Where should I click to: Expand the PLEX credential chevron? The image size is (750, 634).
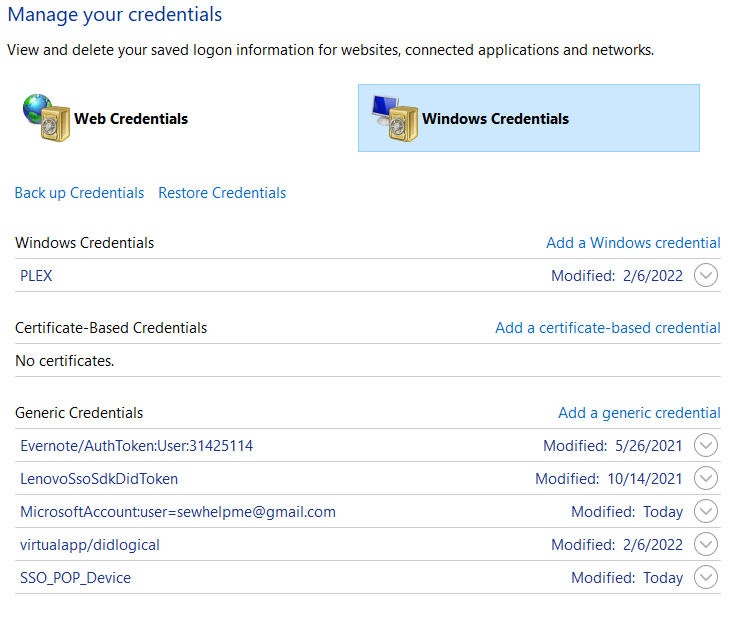[x=706, y=276]
